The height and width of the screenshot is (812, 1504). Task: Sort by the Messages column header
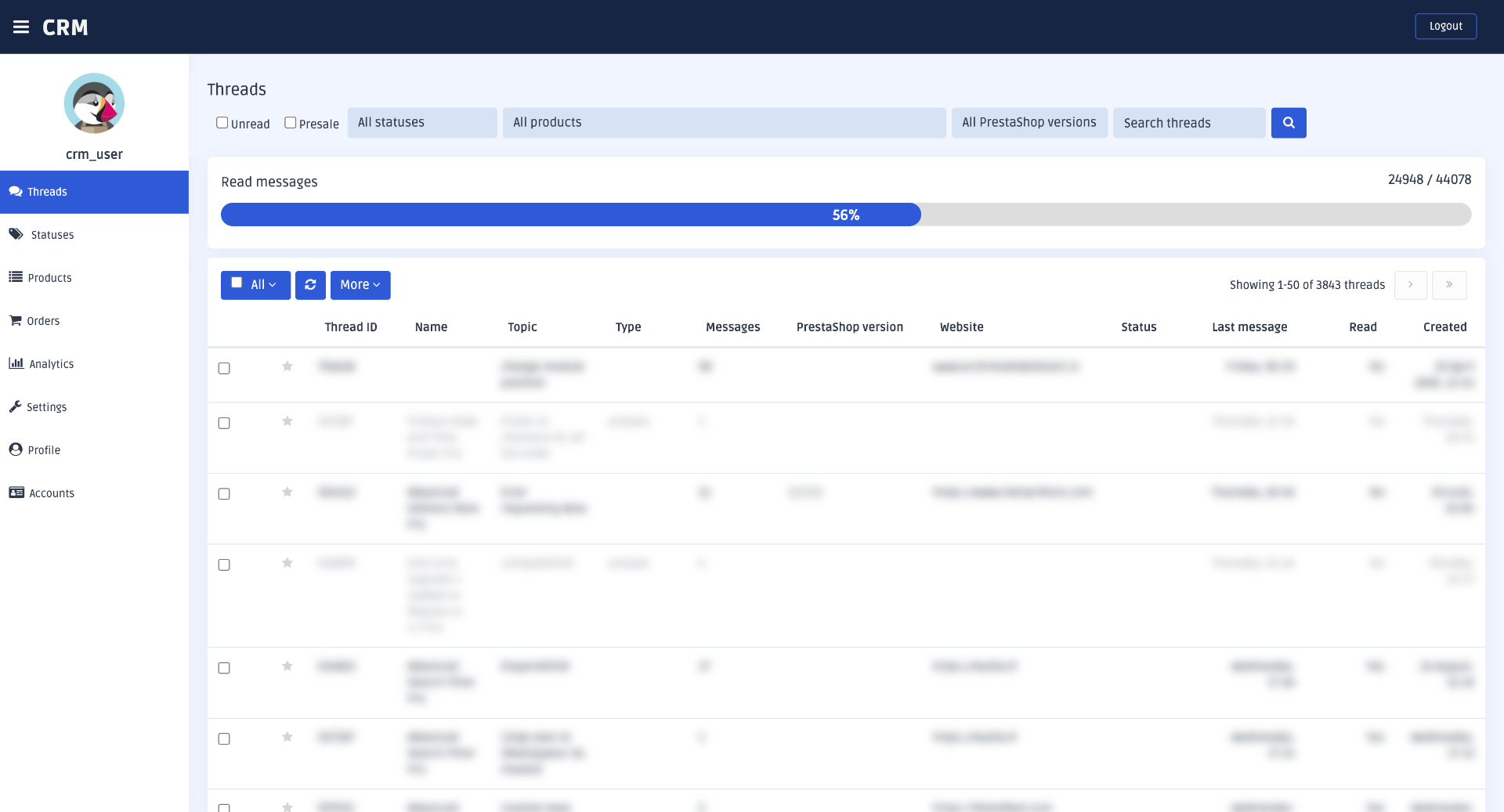point(732,327)
